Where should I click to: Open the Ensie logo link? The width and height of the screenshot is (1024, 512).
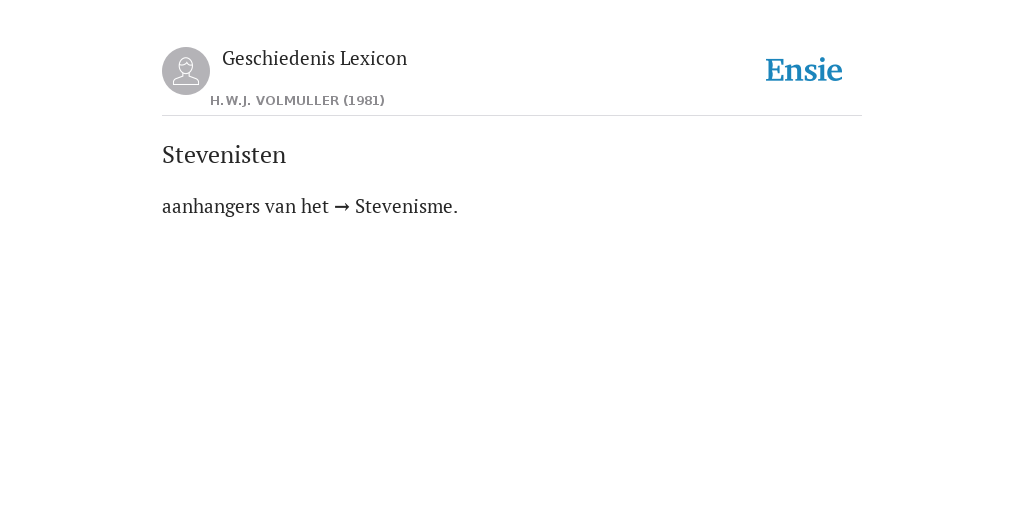[x=804, y=70]
